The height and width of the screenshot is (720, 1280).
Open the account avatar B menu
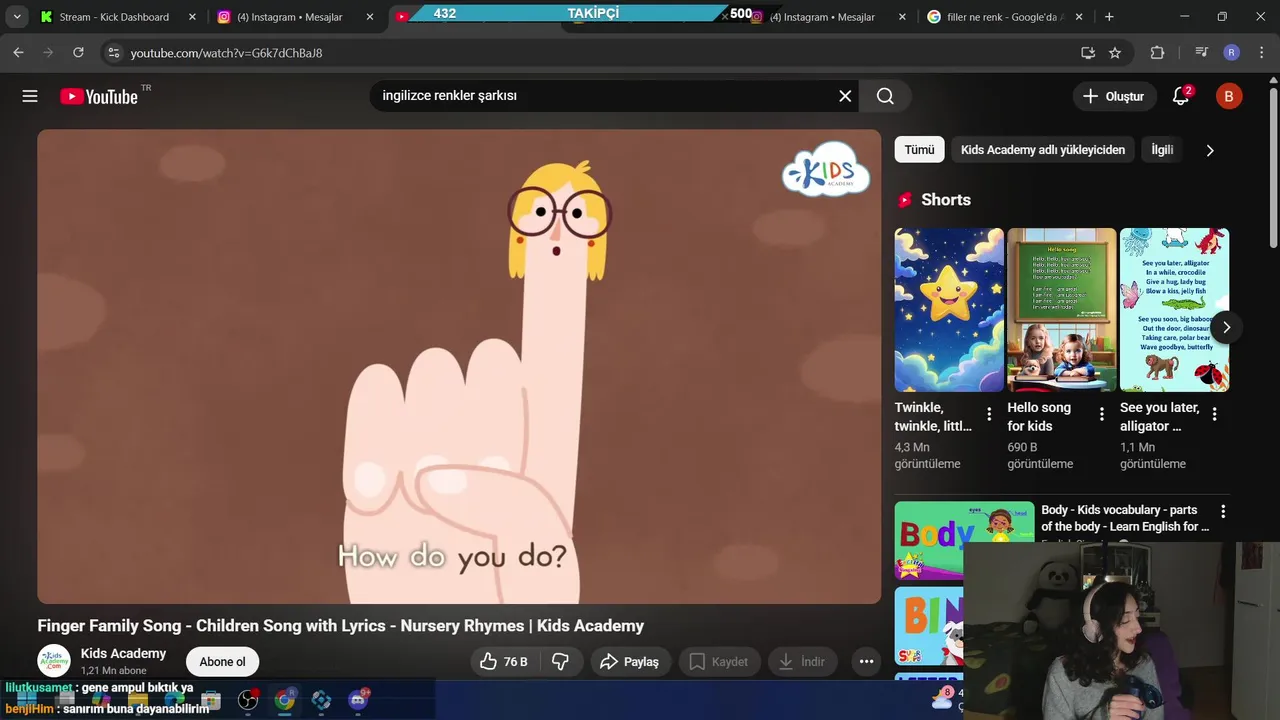1229,96
